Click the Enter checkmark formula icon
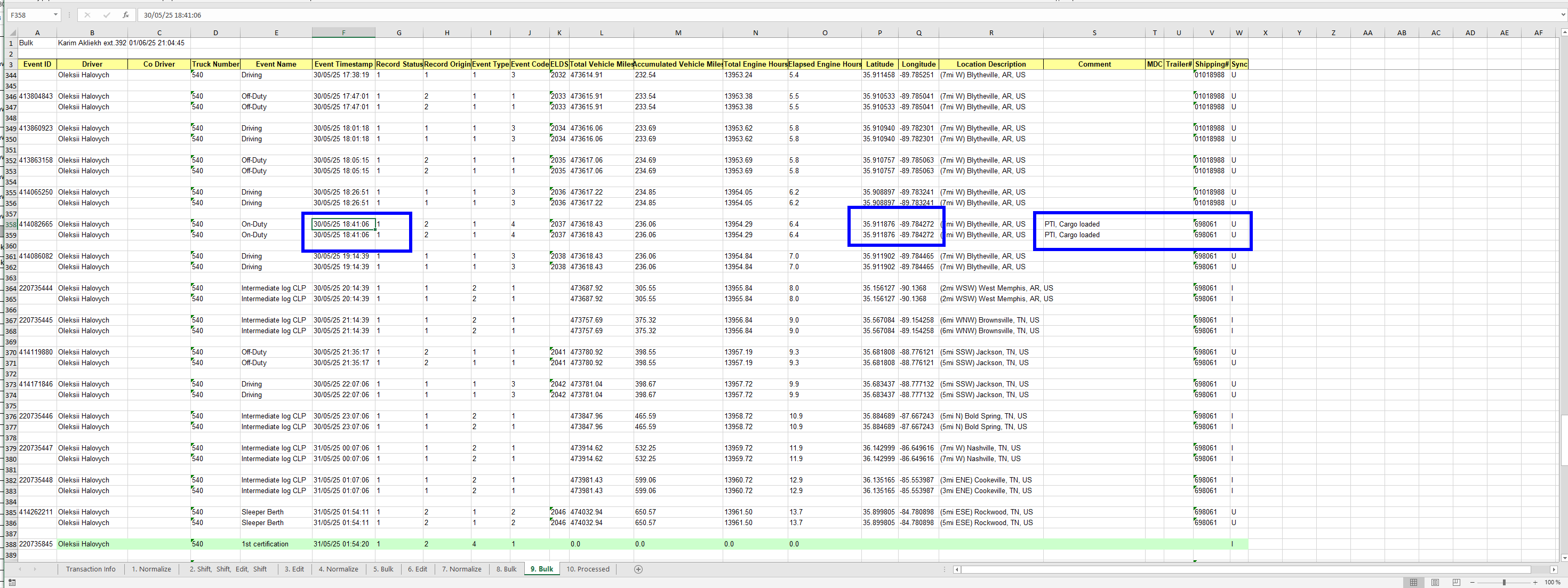The image size is (1568, 588). (107, 15)
